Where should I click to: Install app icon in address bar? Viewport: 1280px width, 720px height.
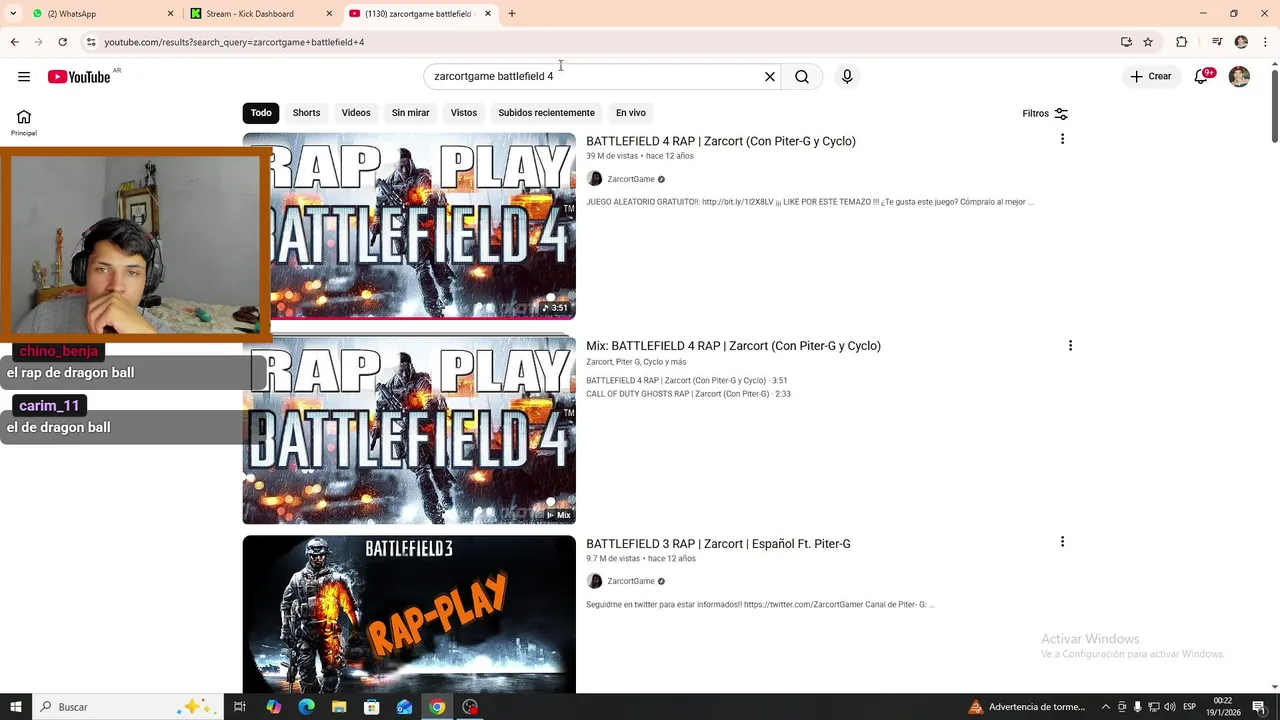click(x=1126, y=42)
